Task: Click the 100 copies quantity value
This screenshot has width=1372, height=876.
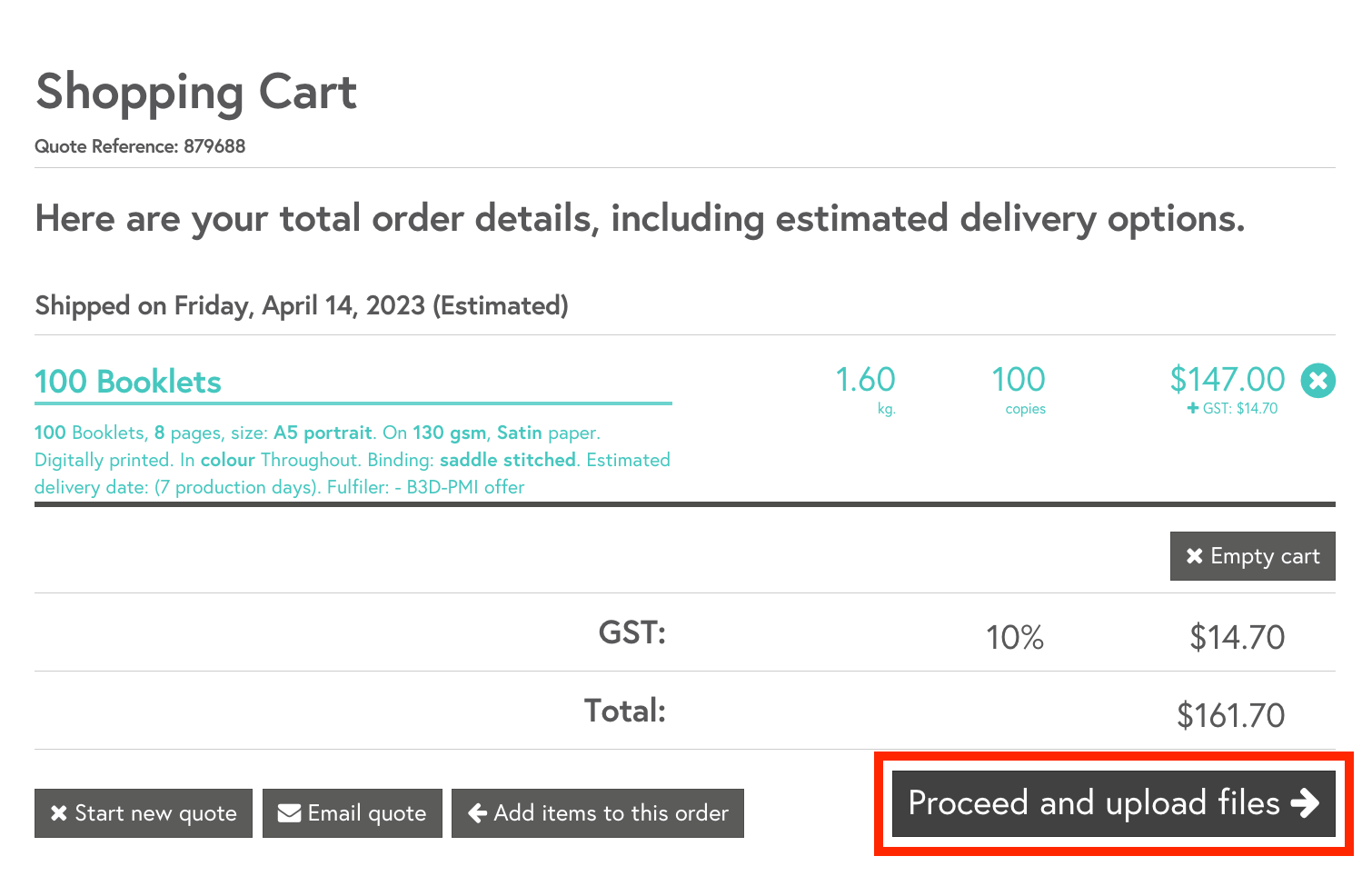Action: (1018, 380)
